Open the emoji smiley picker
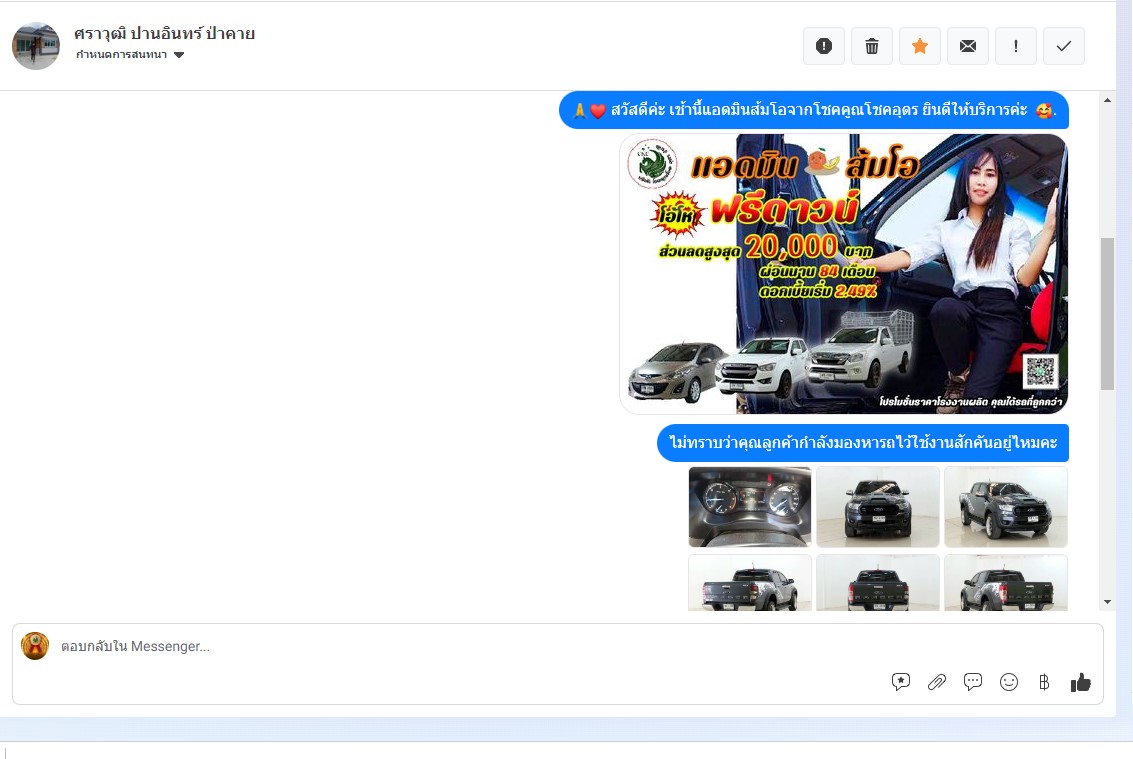This screenshot has height=759, width=1133. [x=1009, y=682]
